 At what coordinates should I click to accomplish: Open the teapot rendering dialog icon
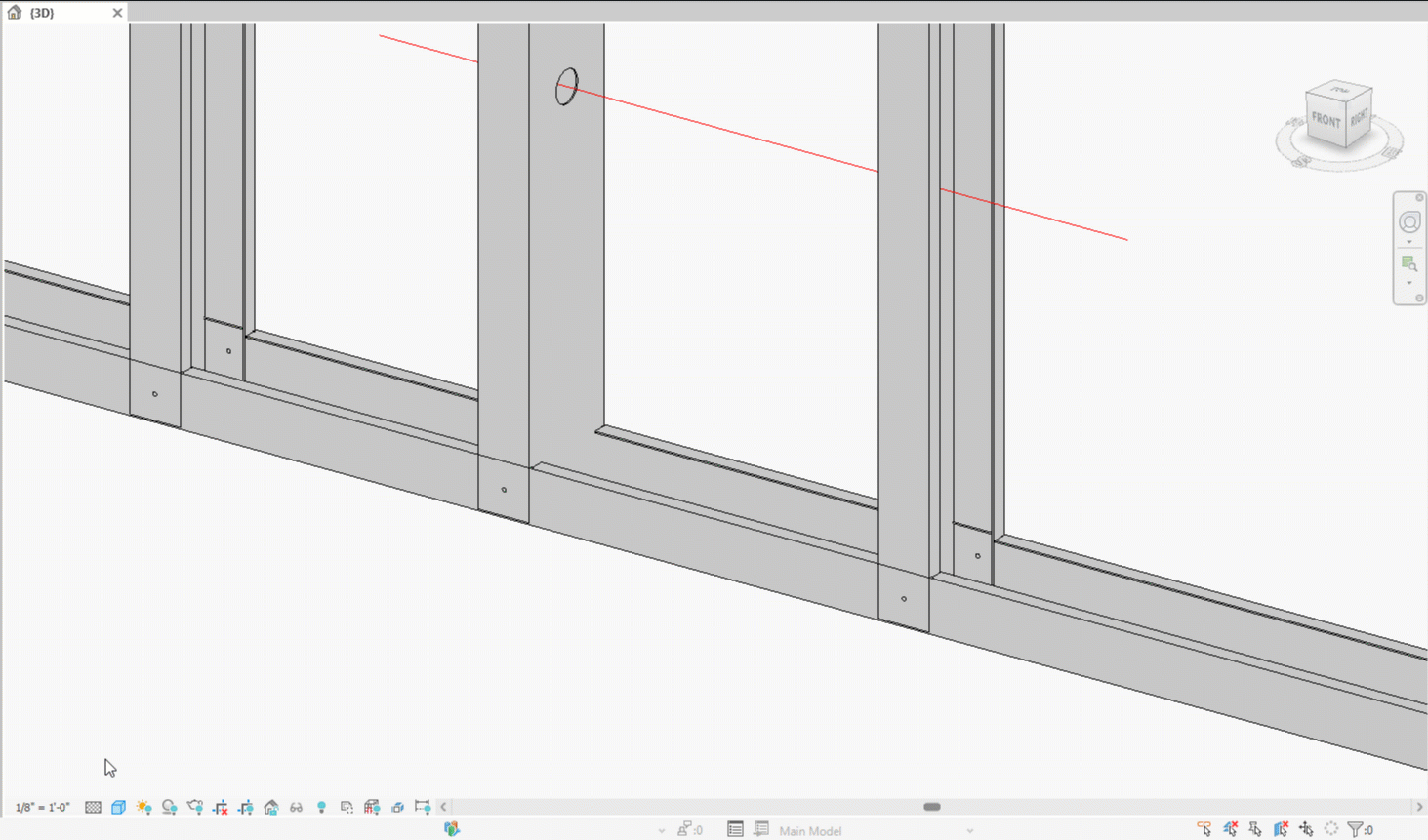(x=194, y=807)
